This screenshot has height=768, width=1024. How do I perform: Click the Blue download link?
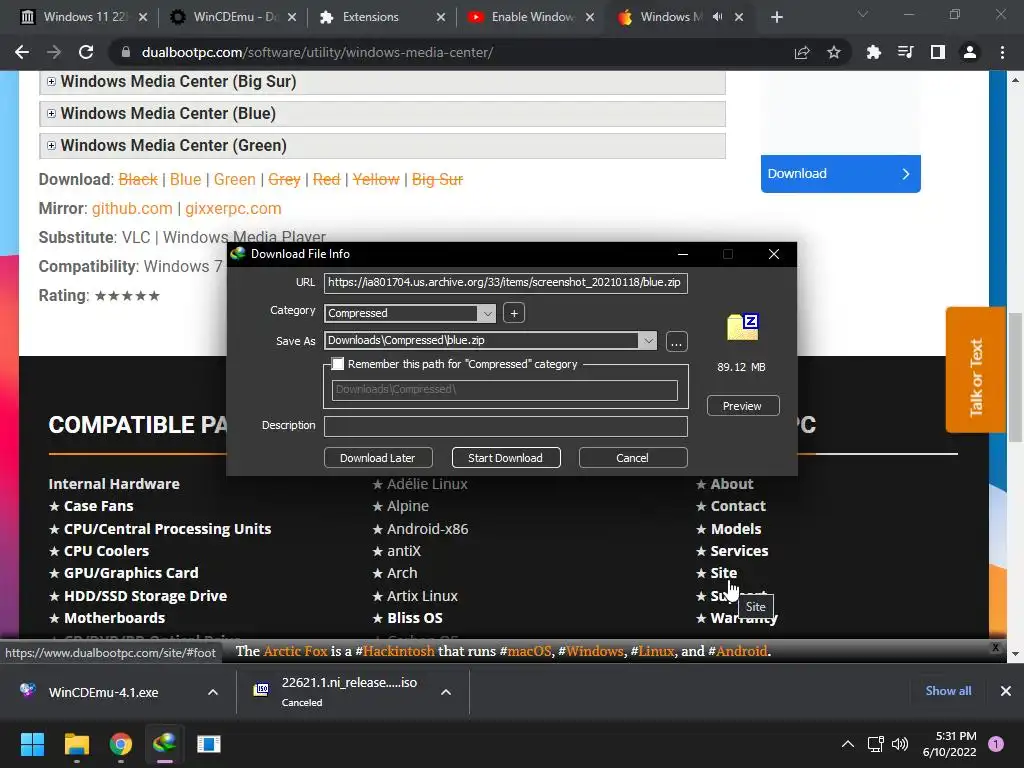(x=185, y=180)
